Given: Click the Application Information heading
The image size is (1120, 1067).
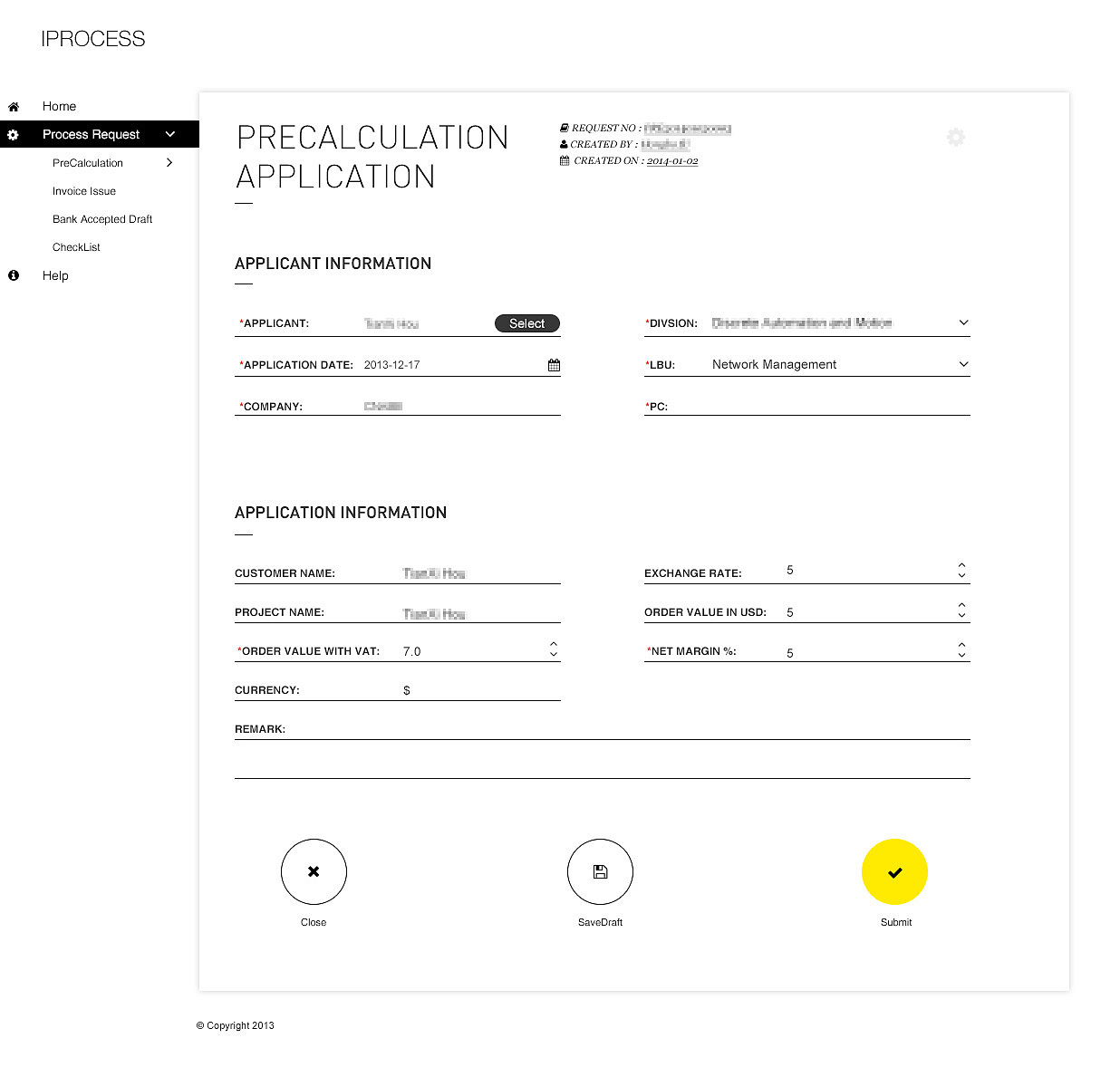Looking at the screenshot, I should tap(341, 513).
